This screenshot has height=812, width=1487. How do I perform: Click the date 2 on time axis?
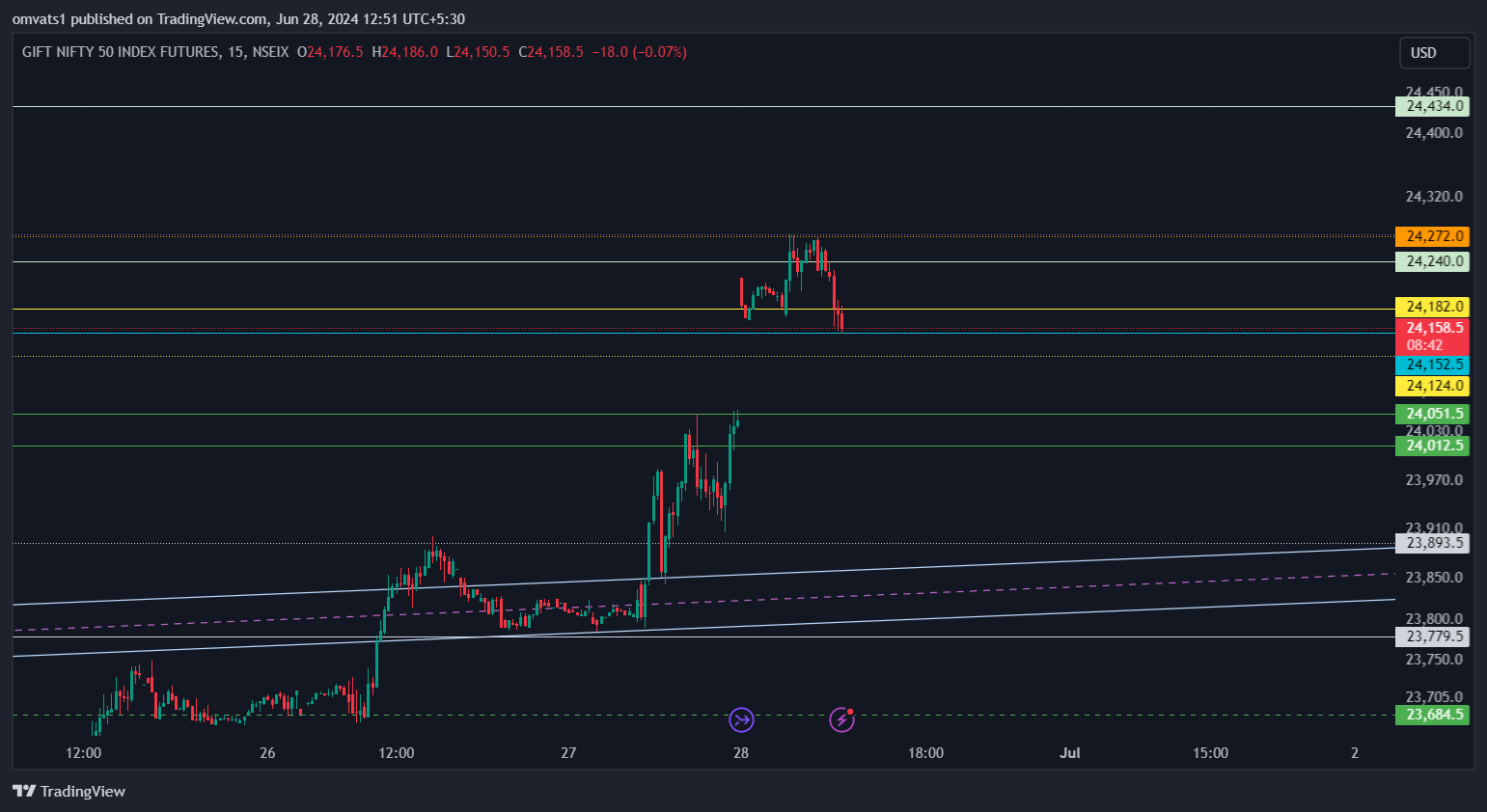(x=1355, y=753)
